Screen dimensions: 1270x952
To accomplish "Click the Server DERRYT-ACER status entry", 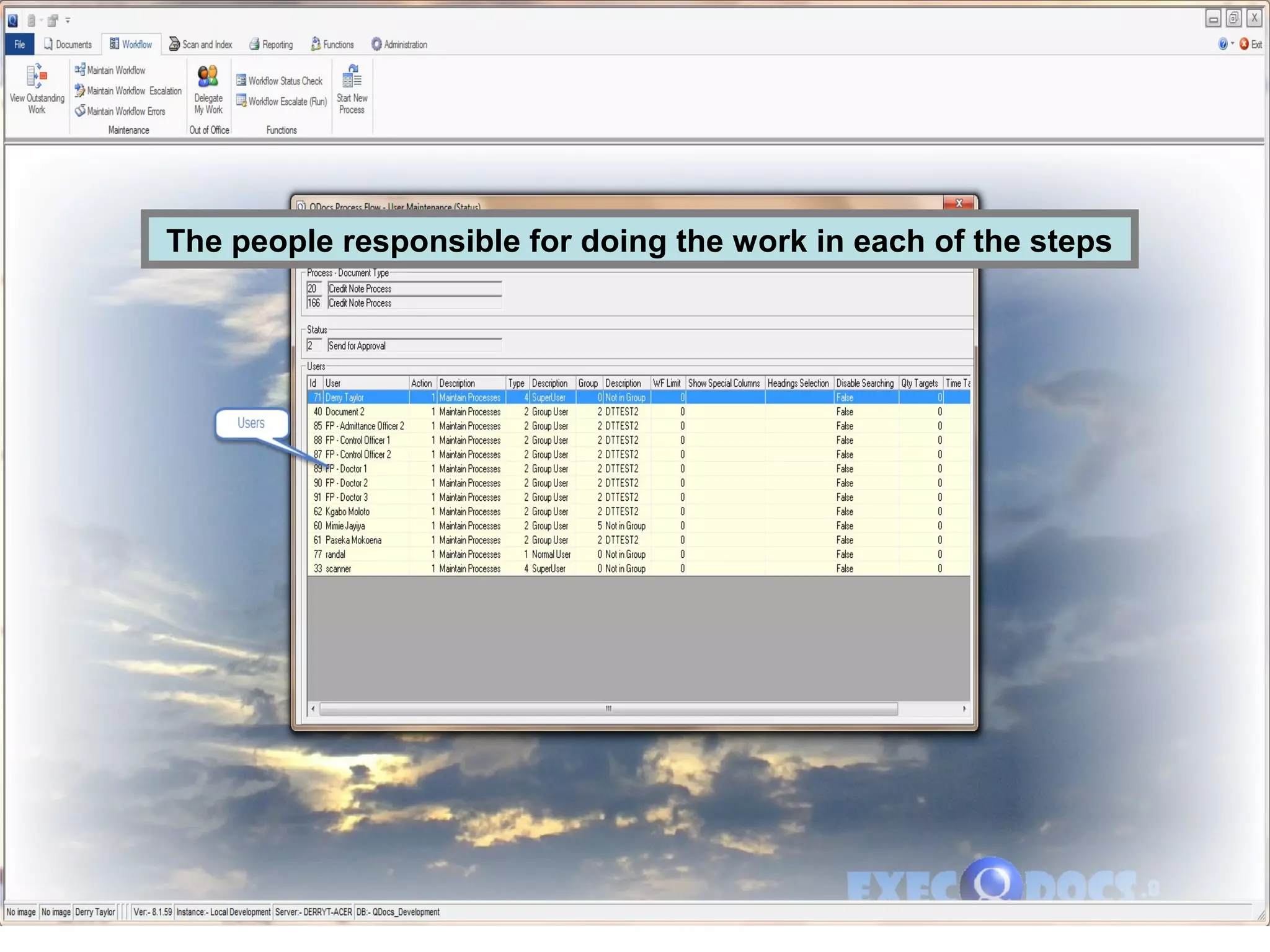I will (x=314, y=912).
